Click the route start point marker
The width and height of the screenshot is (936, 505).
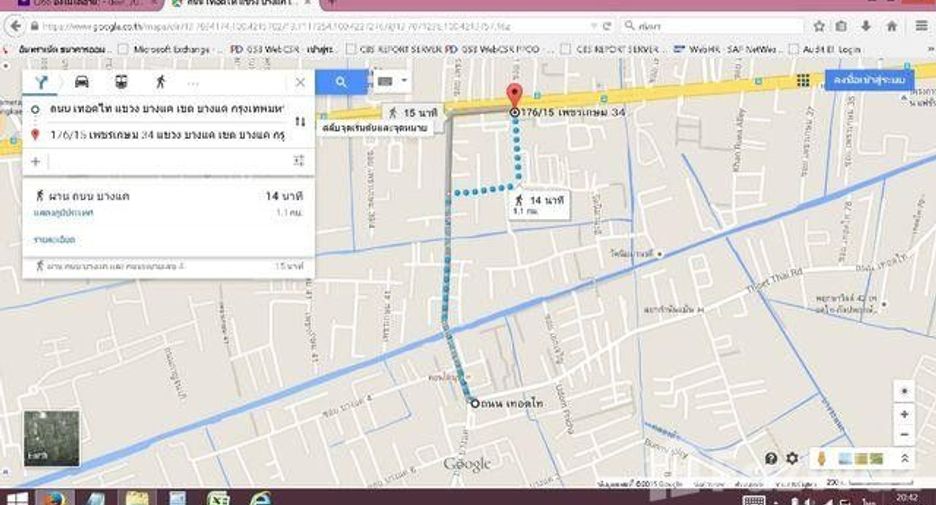tap(475, 404)
